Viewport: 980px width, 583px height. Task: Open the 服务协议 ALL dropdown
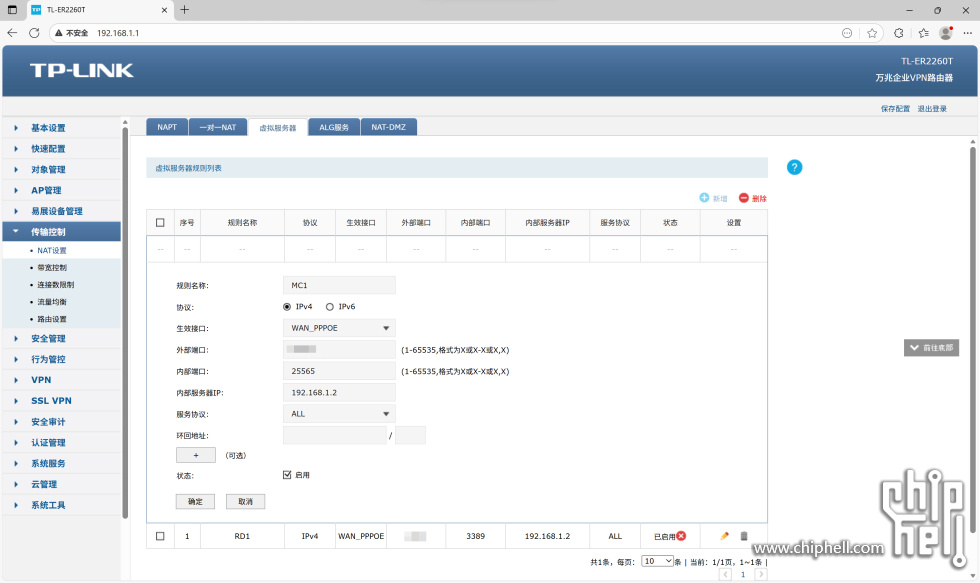pos(339,414)
